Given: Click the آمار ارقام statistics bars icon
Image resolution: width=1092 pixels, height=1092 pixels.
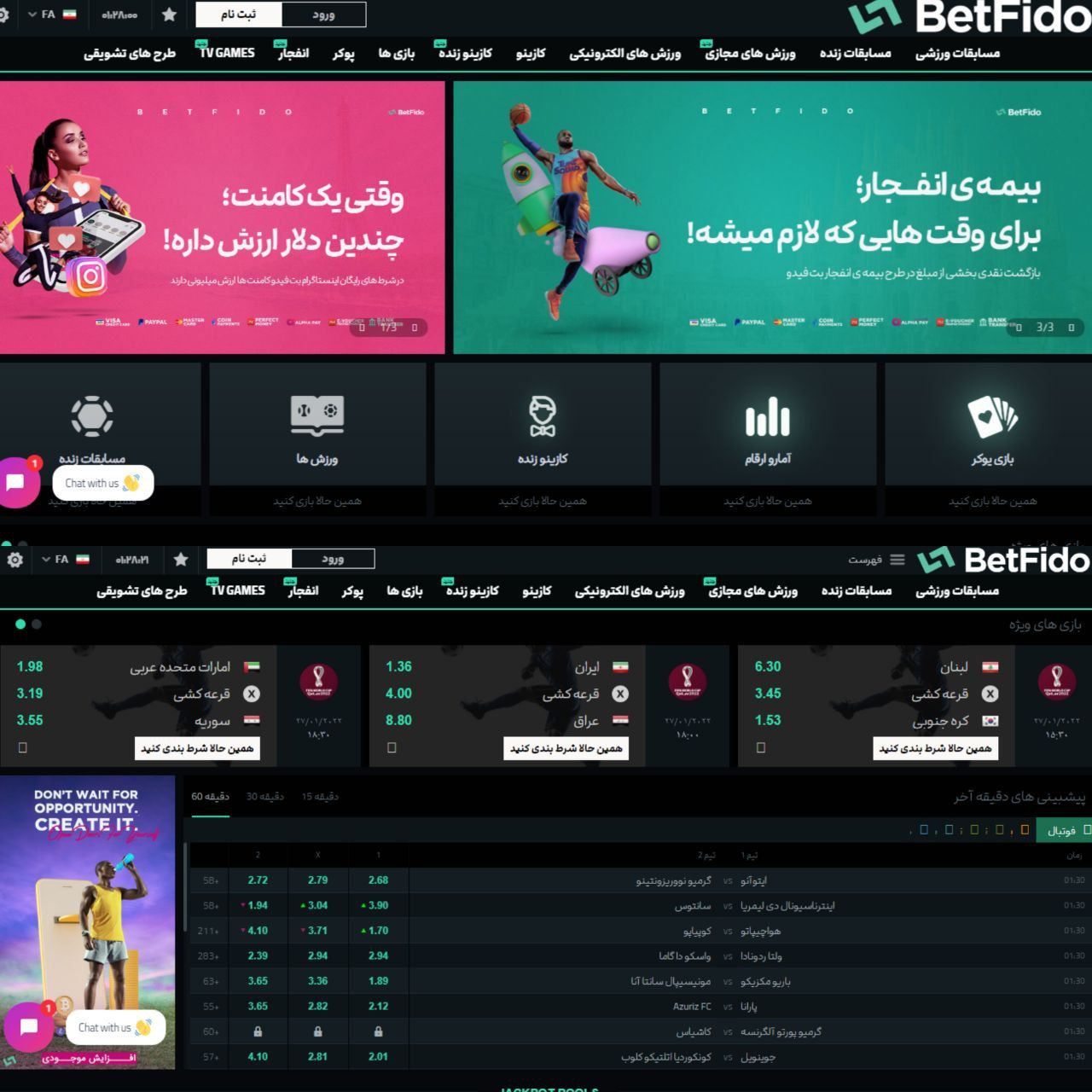Looking at the screenshot, I should tap(766, 418).
